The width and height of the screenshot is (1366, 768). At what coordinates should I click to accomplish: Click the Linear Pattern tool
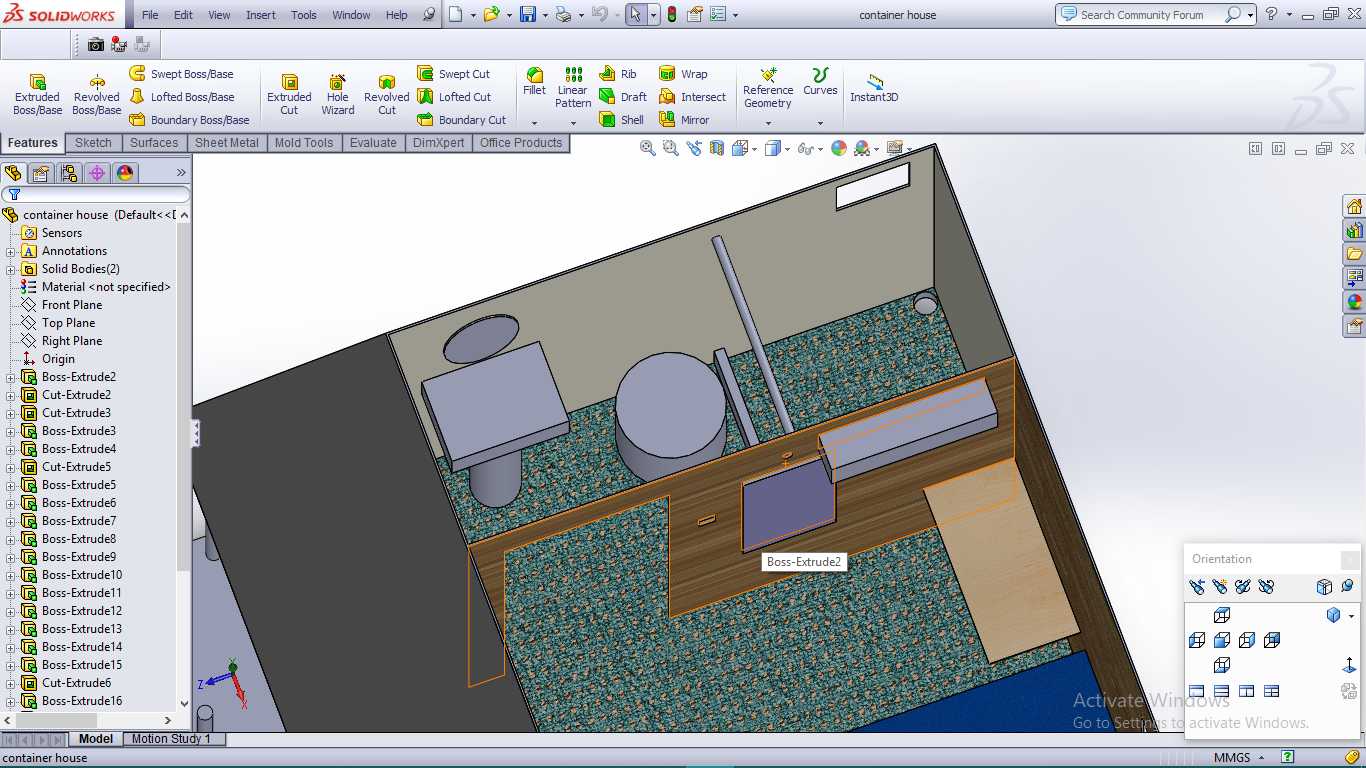click(x=573, y=87)
